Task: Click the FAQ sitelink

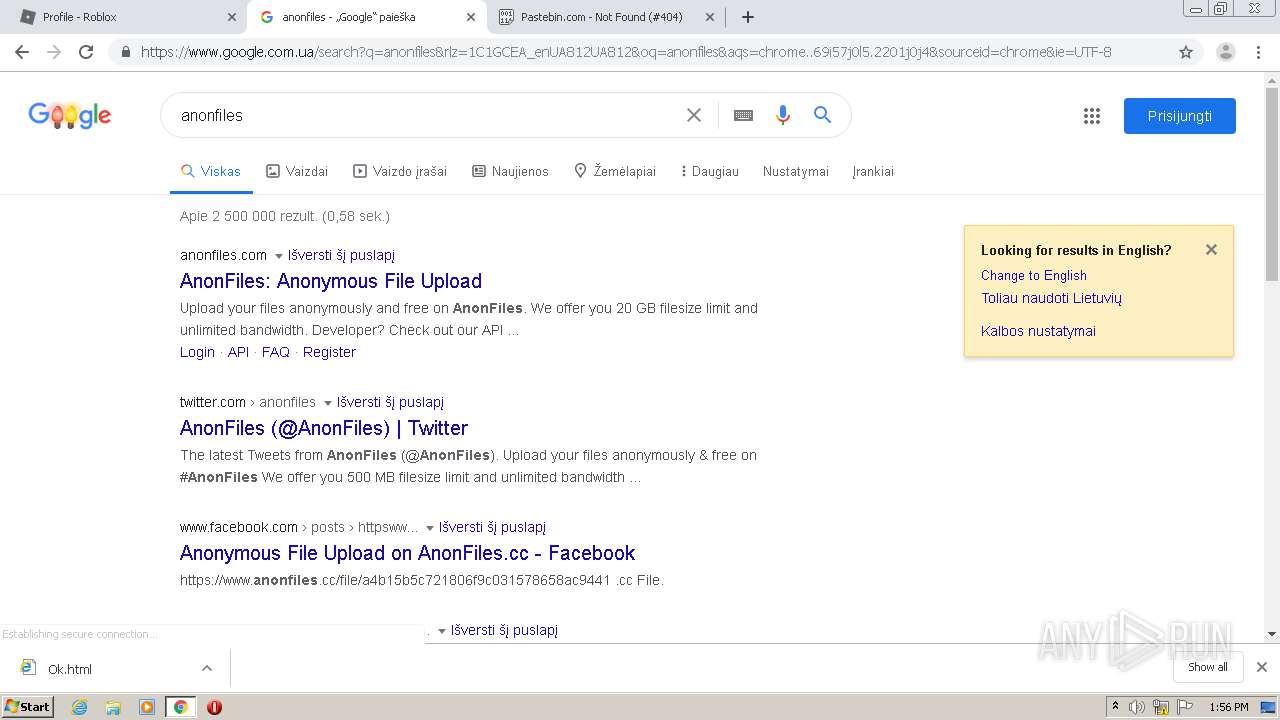Action: click(276, 352)
